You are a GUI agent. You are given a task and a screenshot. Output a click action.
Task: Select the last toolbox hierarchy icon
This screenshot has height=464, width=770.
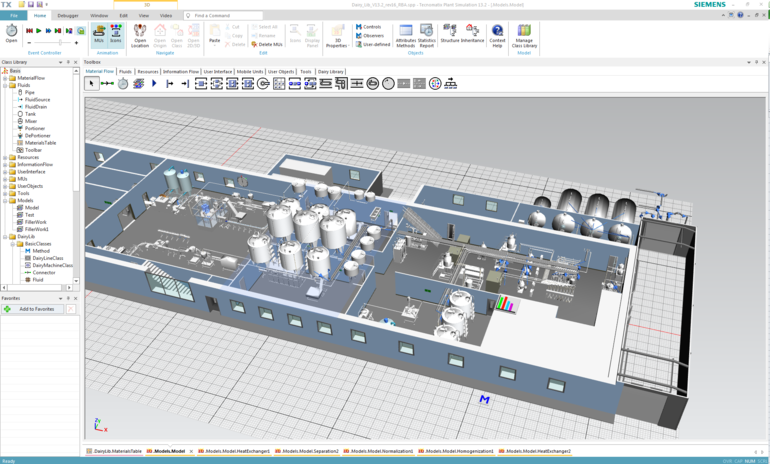(450, 83)
